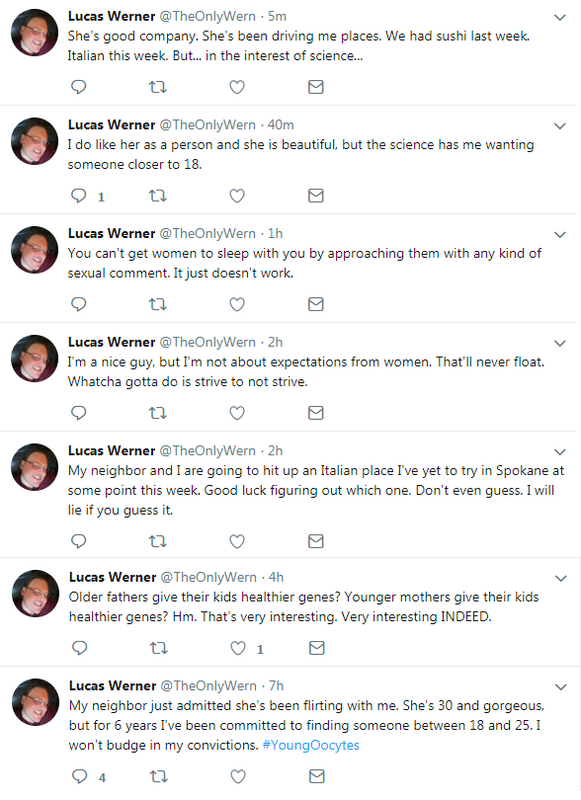Like the 7h tweet about the 30-year-old neighbor
Viewport: 581px width, 800px height.
tap(238, 777)
